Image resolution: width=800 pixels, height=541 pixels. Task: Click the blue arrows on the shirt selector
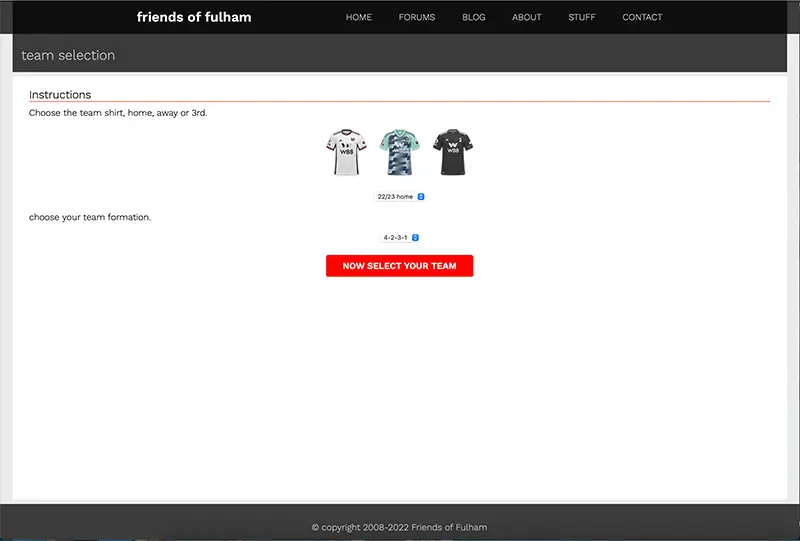421,197
